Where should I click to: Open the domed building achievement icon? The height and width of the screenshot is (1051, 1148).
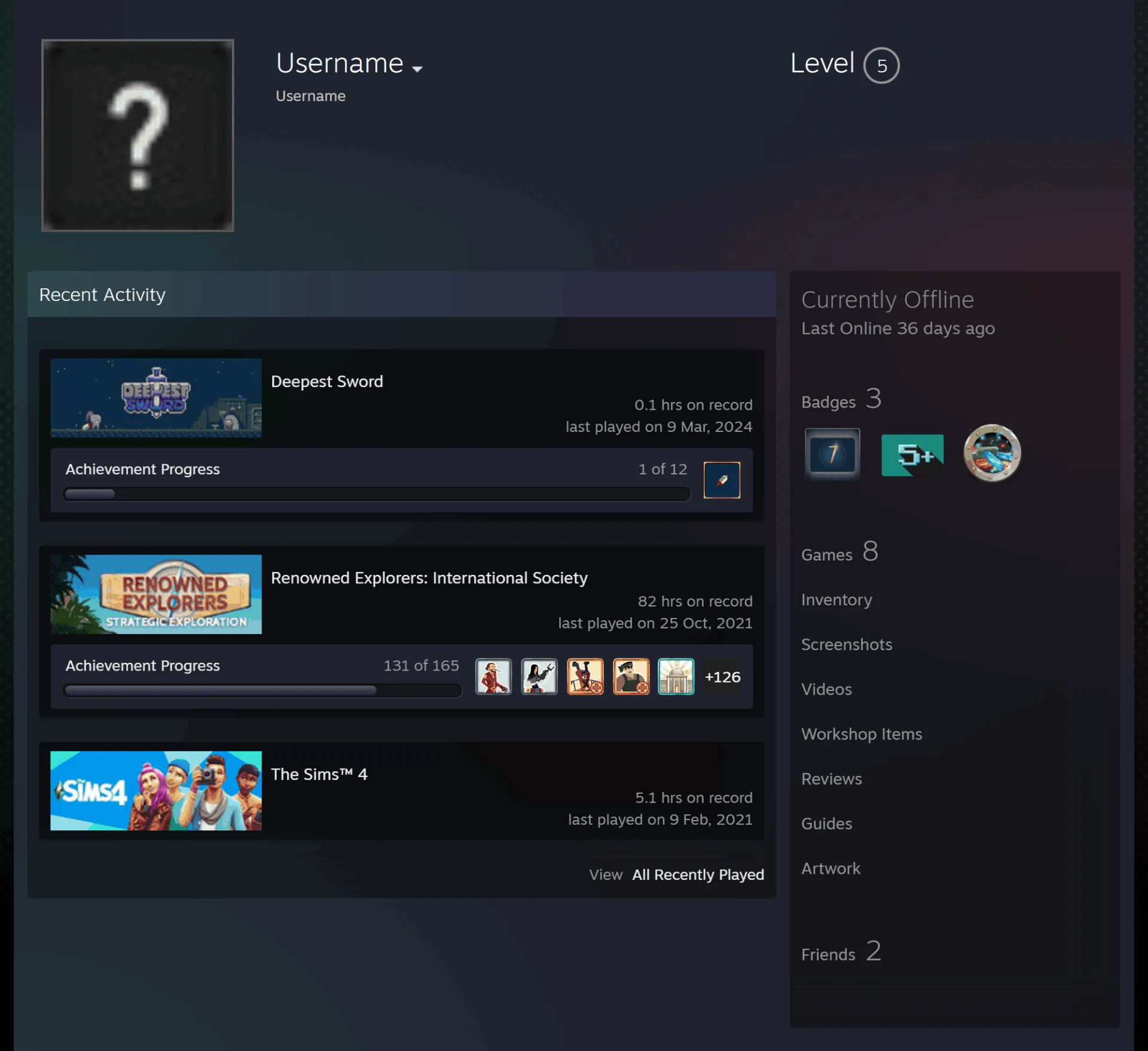[x=676, y=677]
